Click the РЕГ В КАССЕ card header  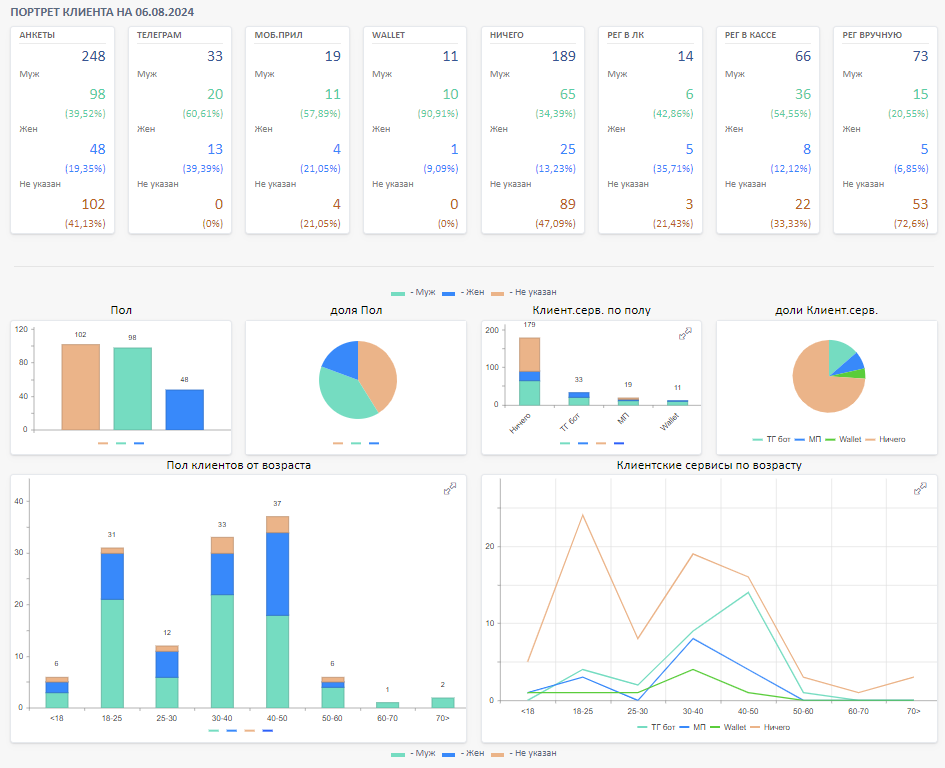(750, 35)
